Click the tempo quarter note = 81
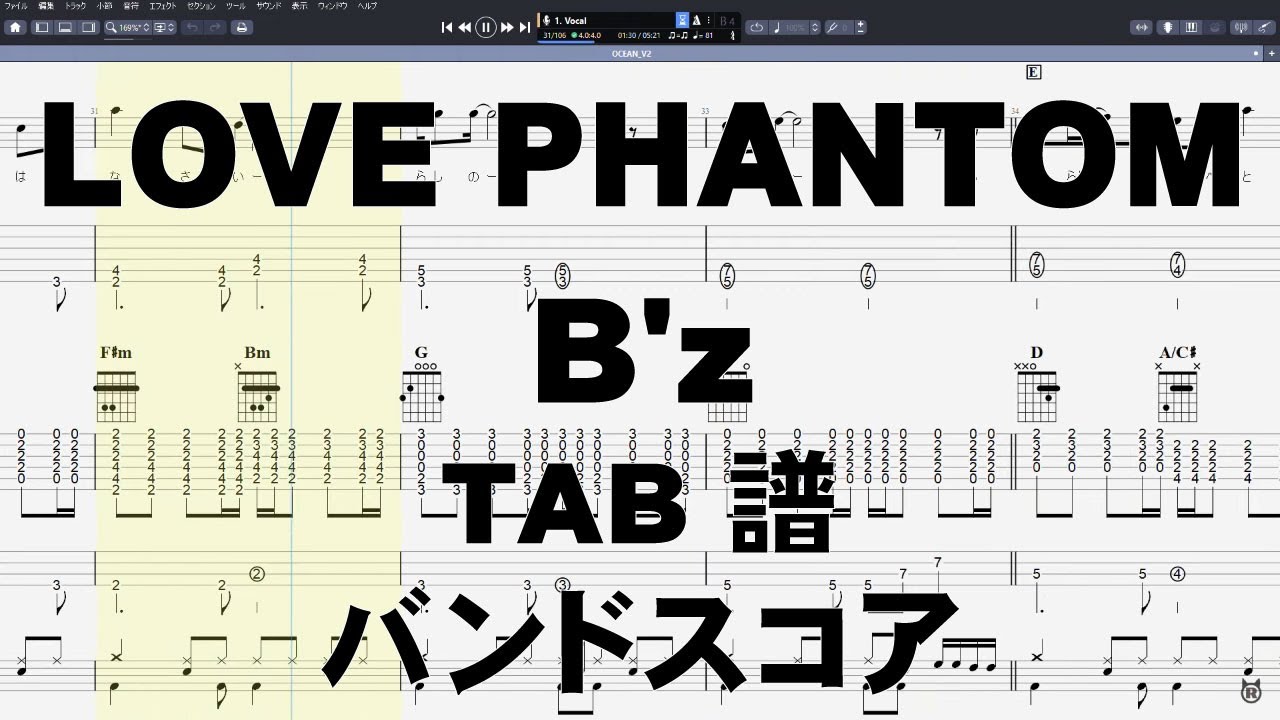 coord(702,36)
